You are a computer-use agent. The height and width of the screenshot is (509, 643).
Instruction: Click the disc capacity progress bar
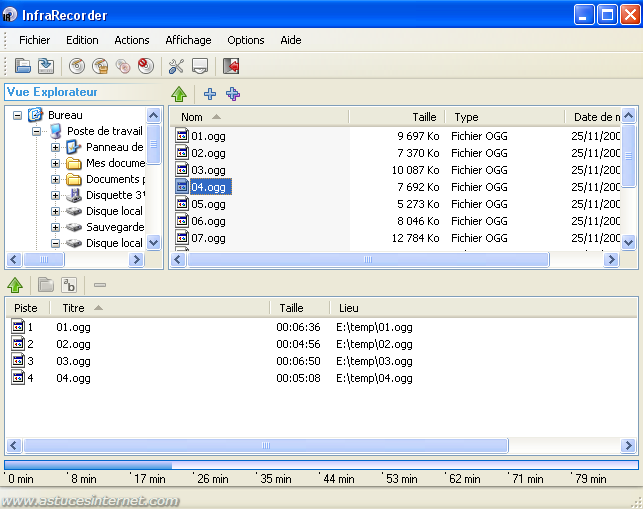321,465
